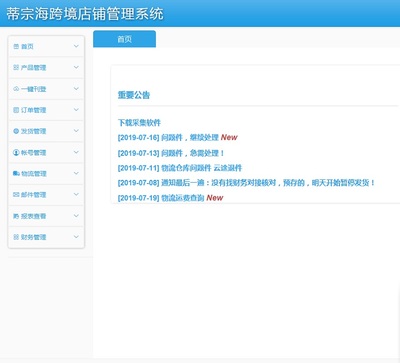Open the 2019-07-08 通知 announcement

[x=246, y=183]
